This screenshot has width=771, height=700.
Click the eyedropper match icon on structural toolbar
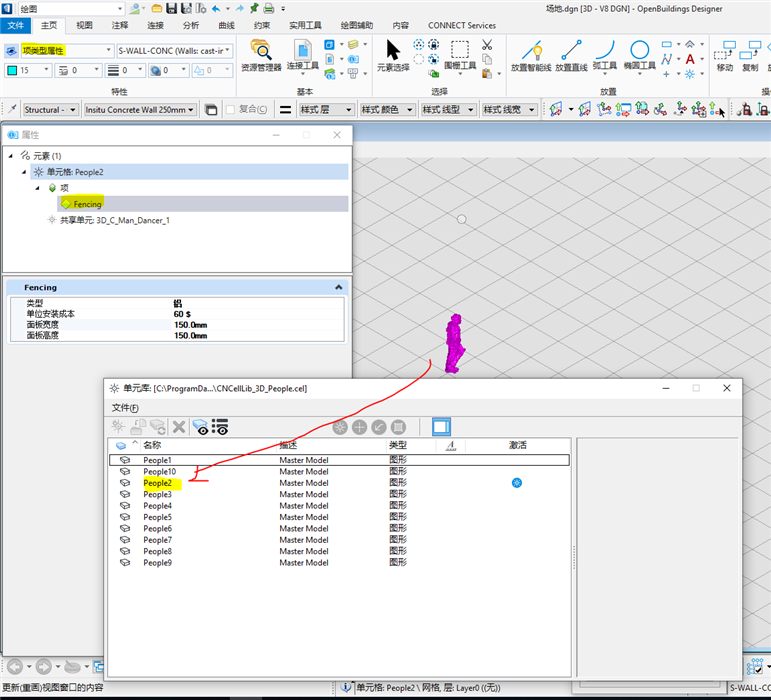12,109
